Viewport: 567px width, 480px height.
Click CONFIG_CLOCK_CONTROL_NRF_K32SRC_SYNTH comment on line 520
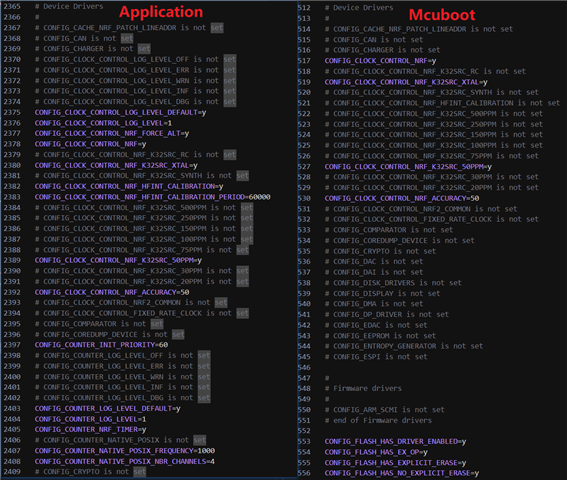[432, 93]
